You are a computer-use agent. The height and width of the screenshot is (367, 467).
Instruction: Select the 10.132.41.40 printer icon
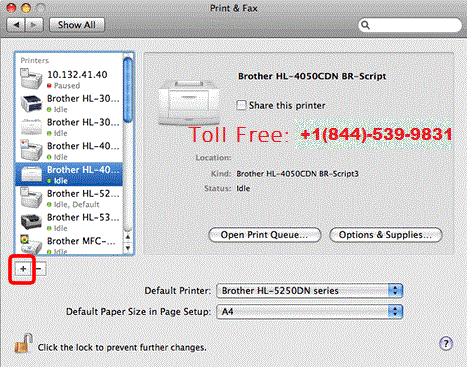pyautogui.click(x=31, y=79)
